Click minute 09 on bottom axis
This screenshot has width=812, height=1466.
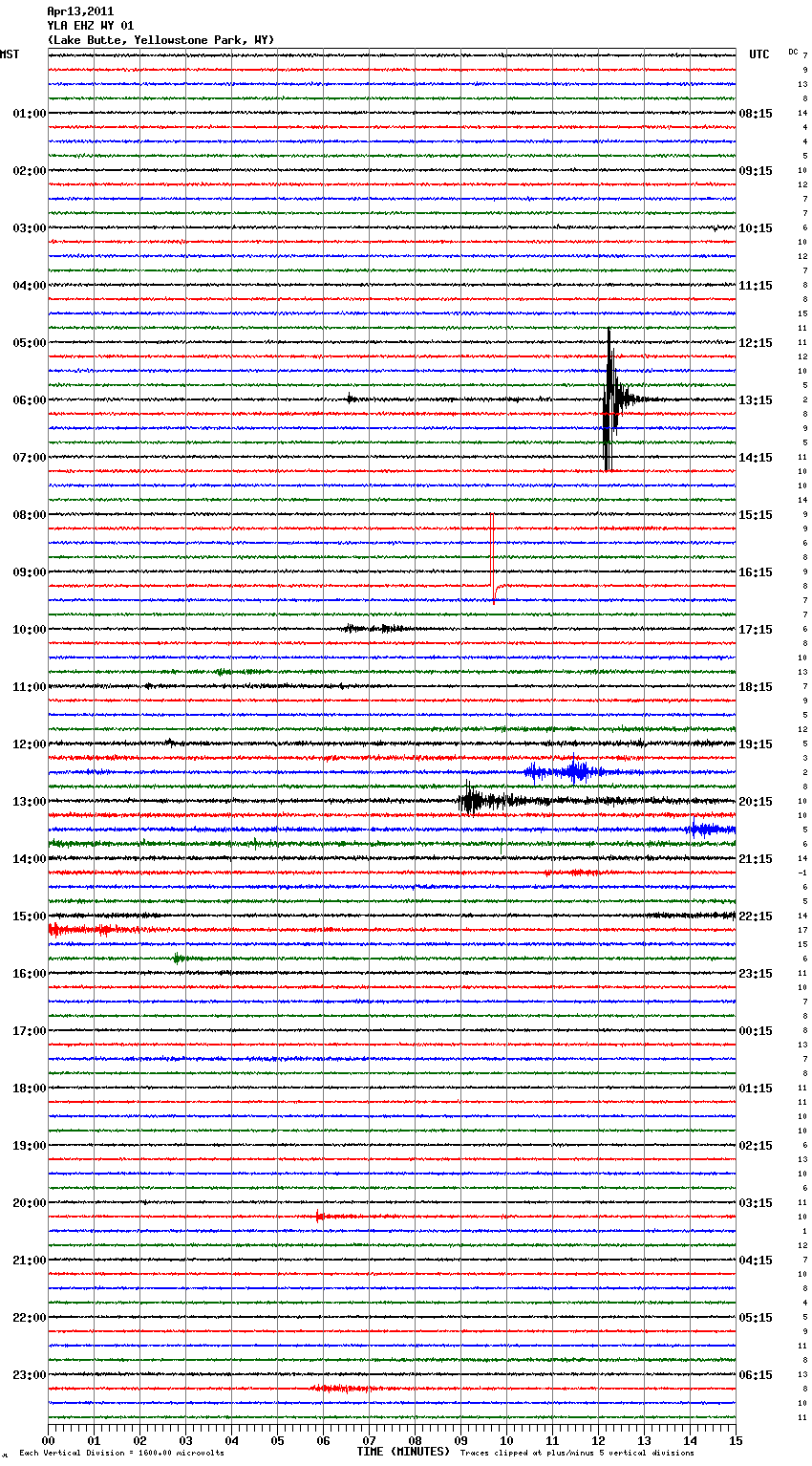point(461,1440)
